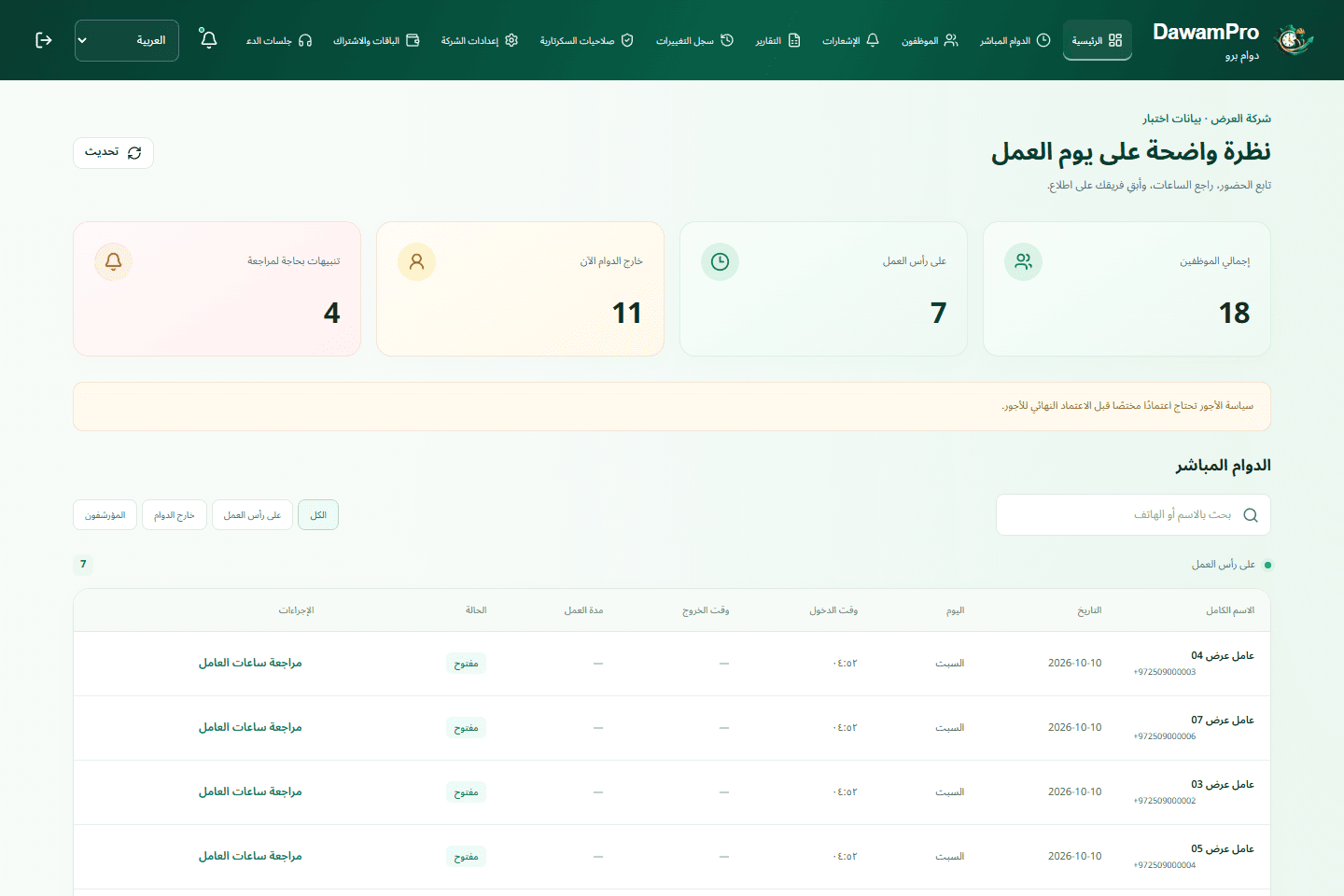Open جلسات الدعم menu item
Viewport: 1344px width, 896px height.
(279, 40)
